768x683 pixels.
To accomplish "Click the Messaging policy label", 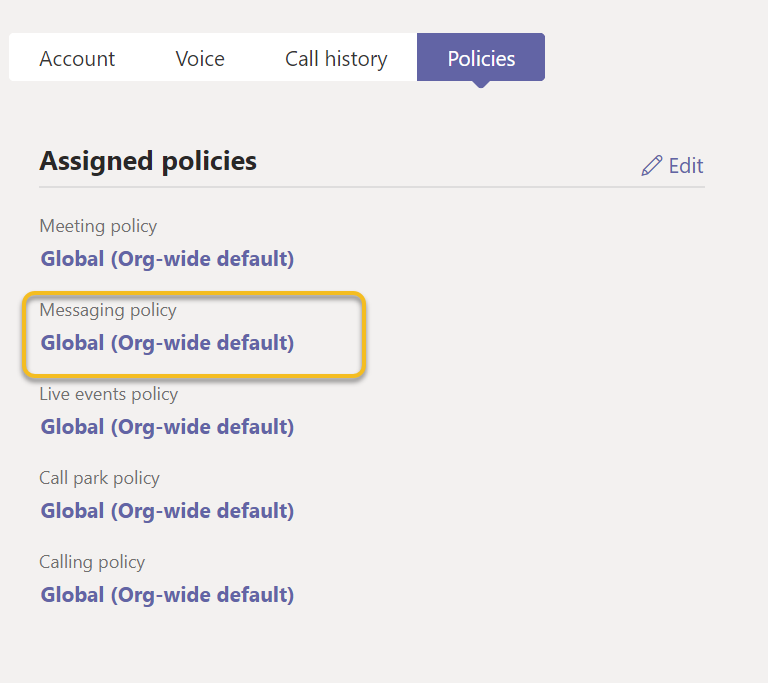I will click(x=108, y=310).
